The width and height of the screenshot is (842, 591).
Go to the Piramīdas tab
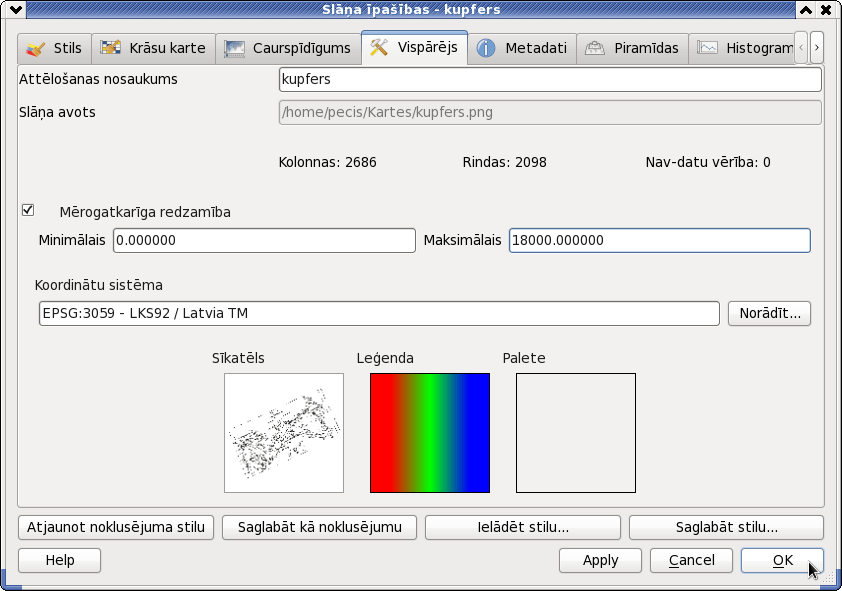tap(633, 48)
